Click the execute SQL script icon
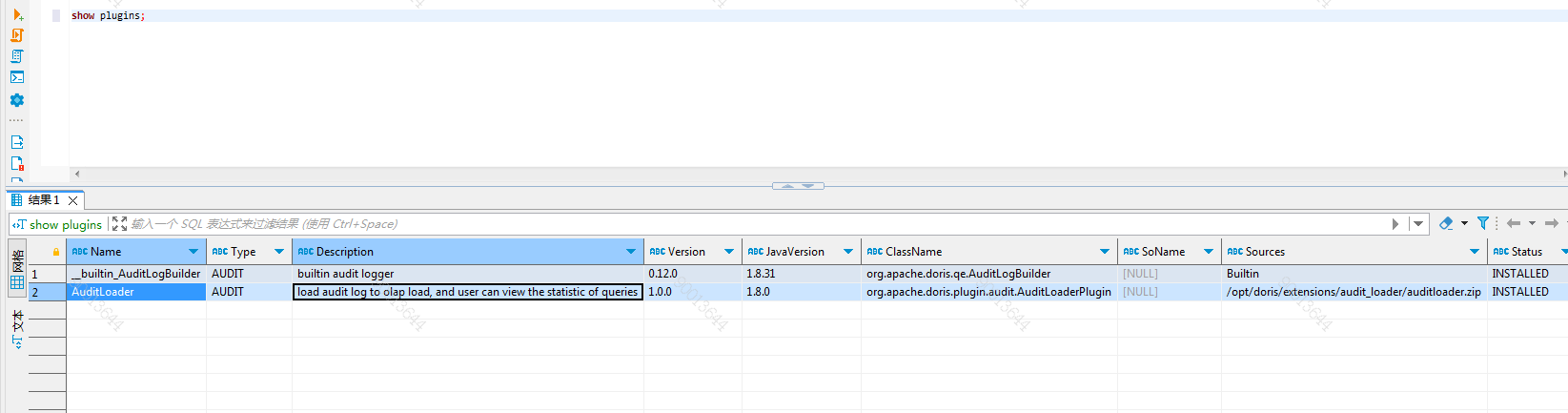 coord(17,35)
